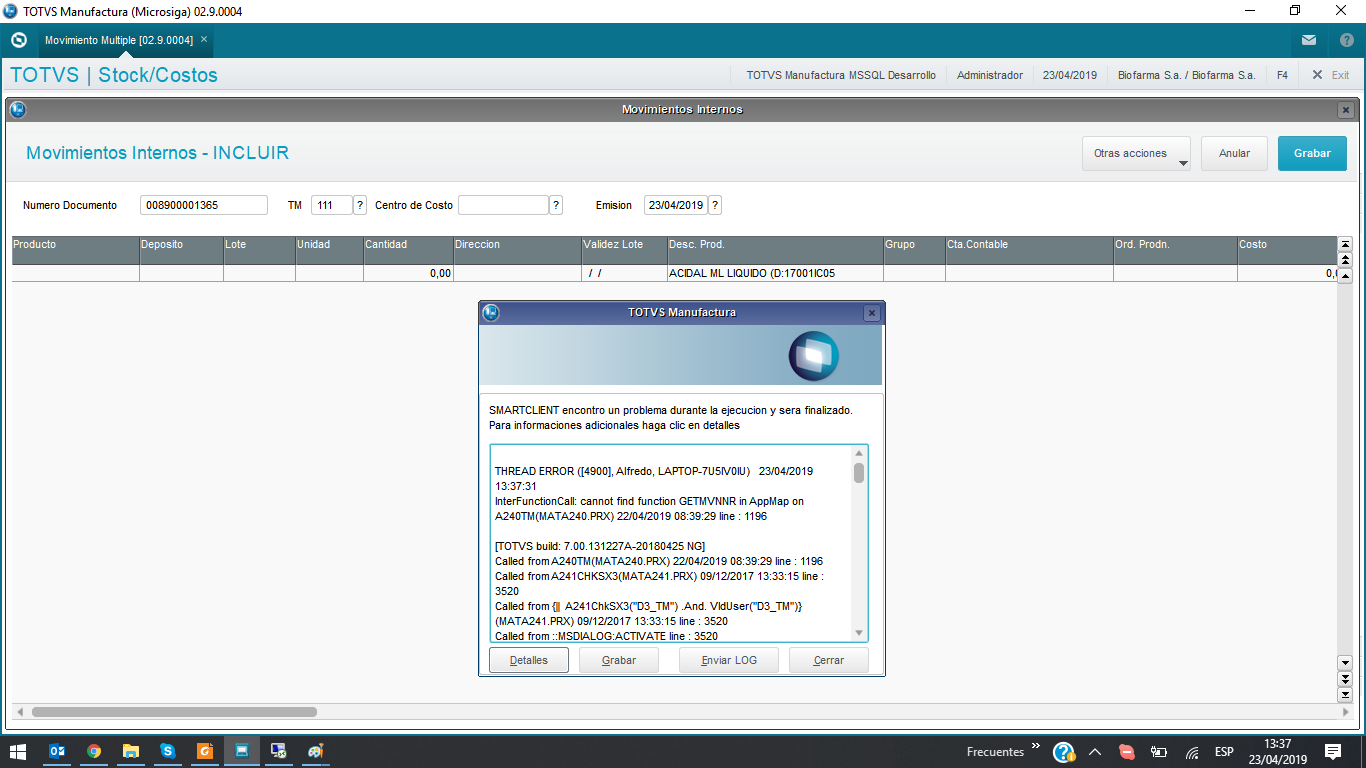The width and height of the screenshot is (1366, 768).
Task: Close the Movimiento Multiple tab with its X
Action: click(x=204, y=39)
